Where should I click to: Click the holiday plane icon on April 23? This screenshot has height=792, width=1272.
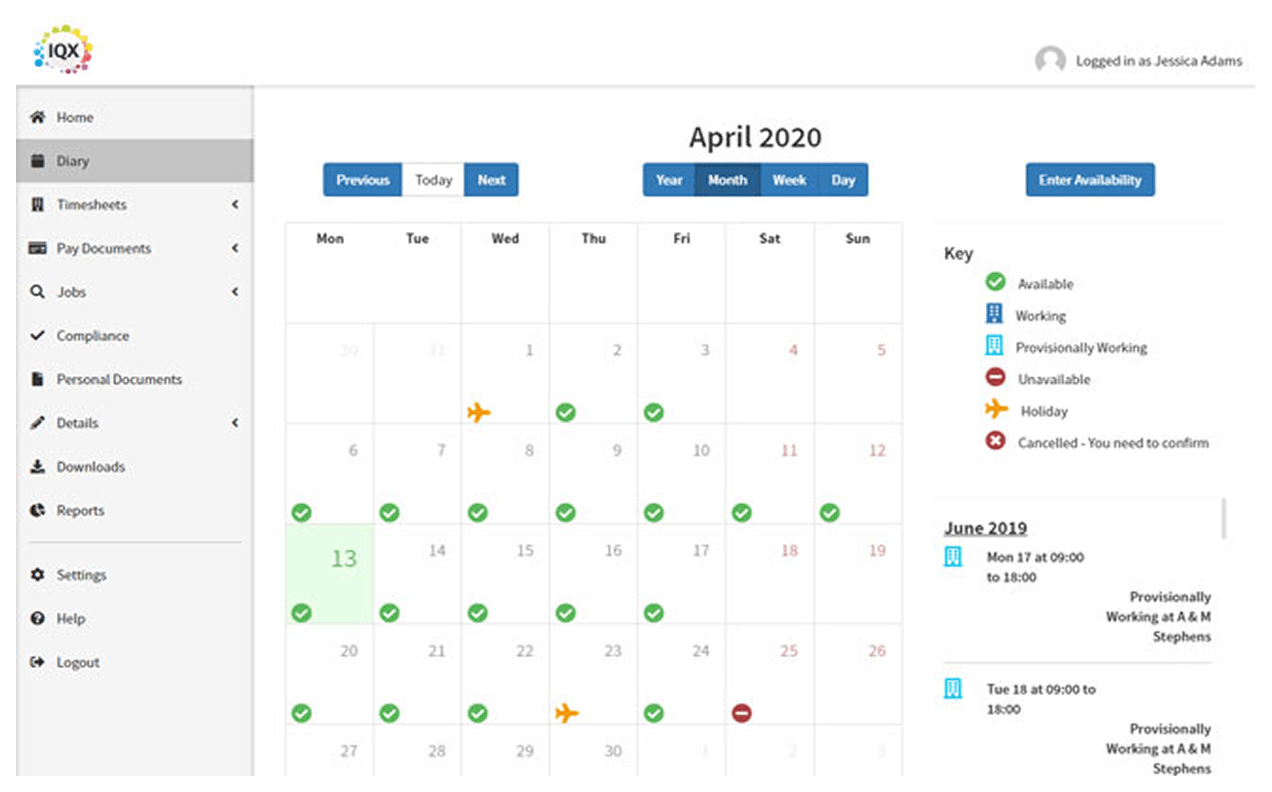(x=566, y=713)
